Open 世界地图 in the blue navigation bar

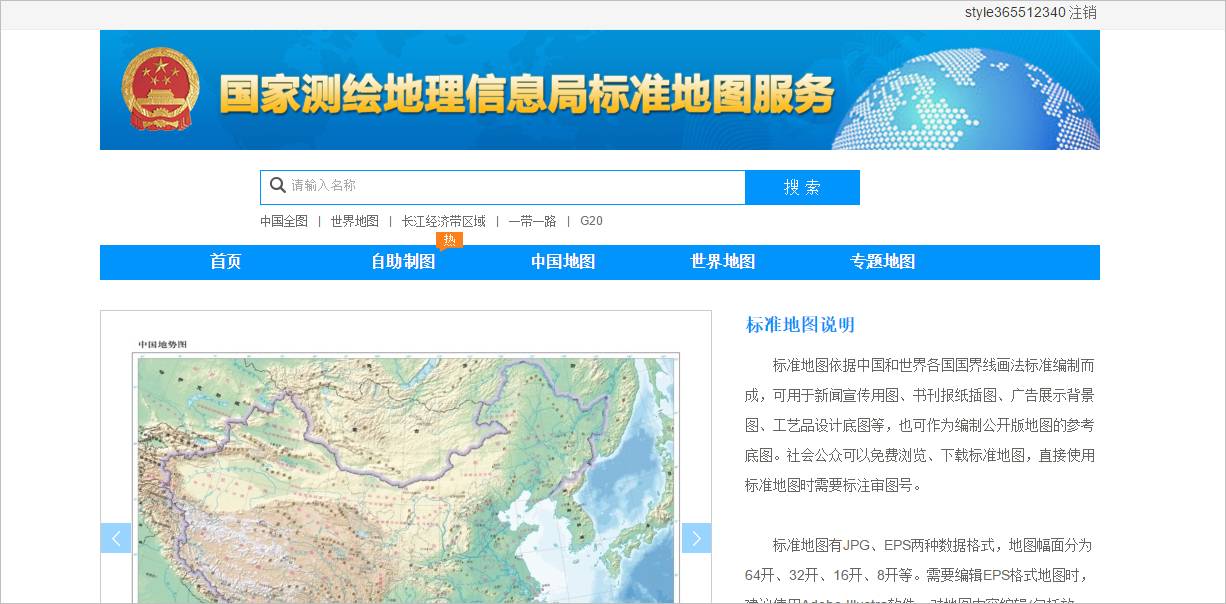(x=723, y=262)
